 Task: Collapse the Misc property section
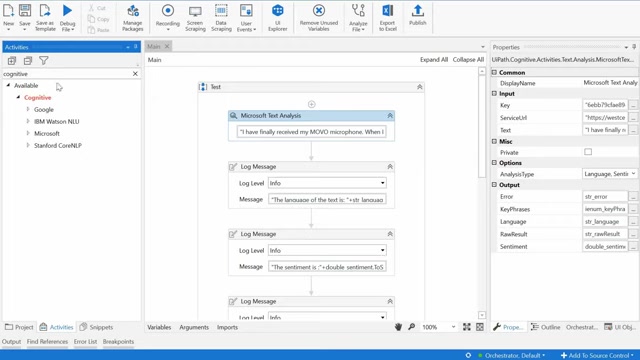pyautogui.click(x=494, y=141)
